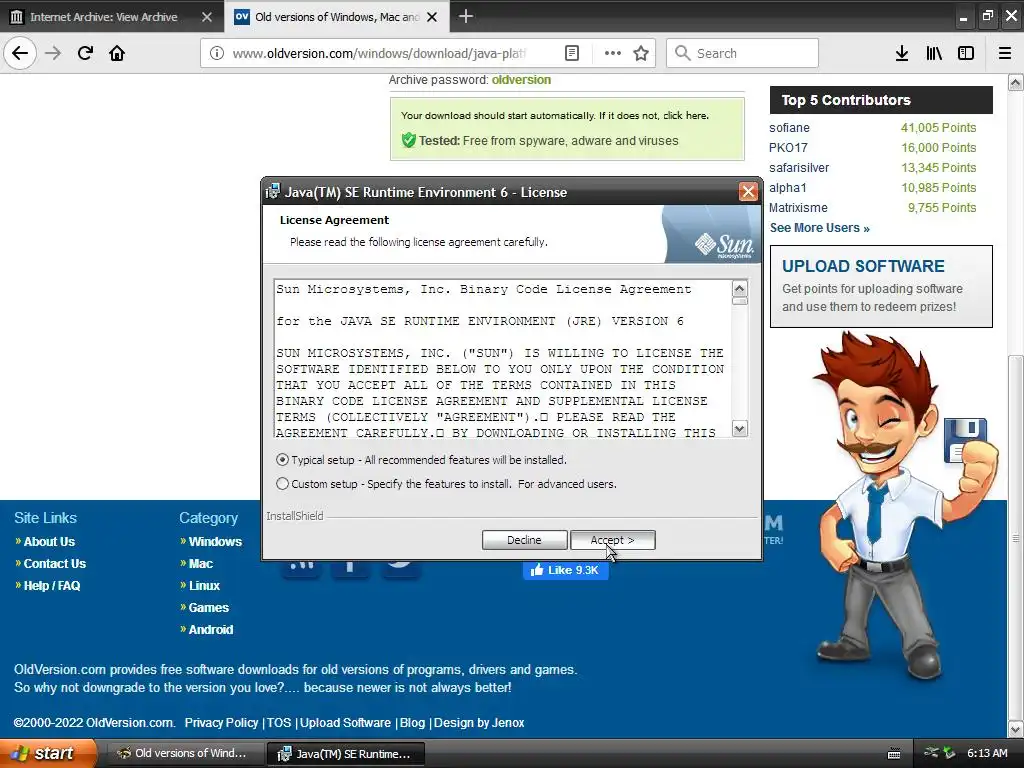Focus the browser Search box
The image size is (1024, 768).
[x=743, y=54]
